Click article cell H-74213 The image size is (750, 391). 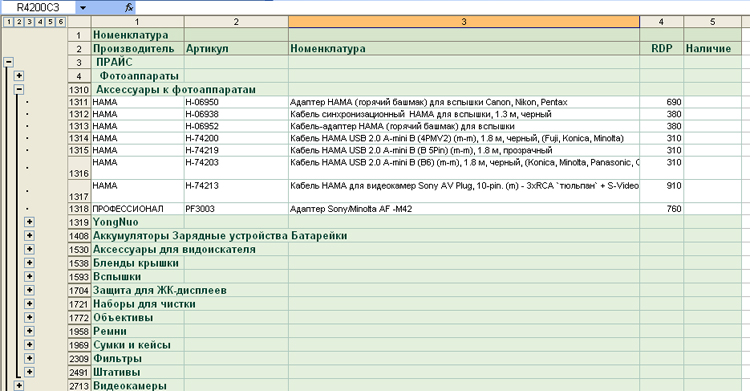[x=236, y=191]
